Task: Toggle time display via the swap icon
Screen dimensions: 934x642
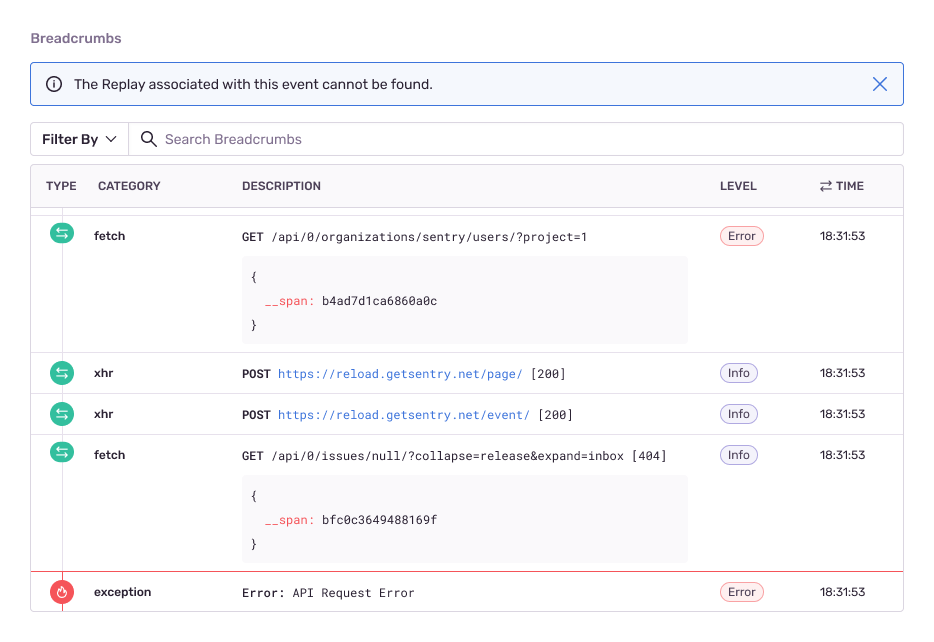Action: [826, 186]
